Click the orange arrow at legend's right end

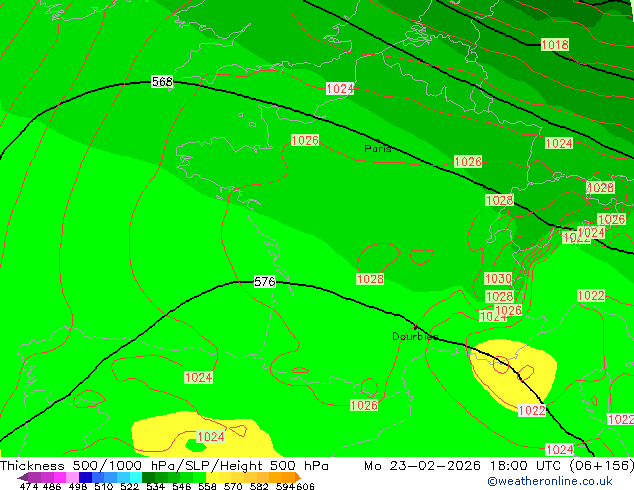tap(298, 477)
